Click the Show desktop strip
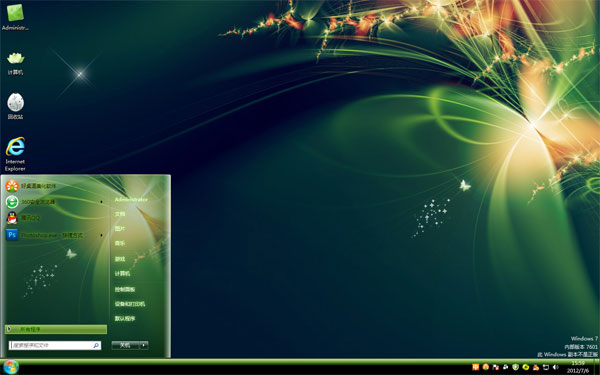The height and width of the screenshot is (375, 600). 596,367
